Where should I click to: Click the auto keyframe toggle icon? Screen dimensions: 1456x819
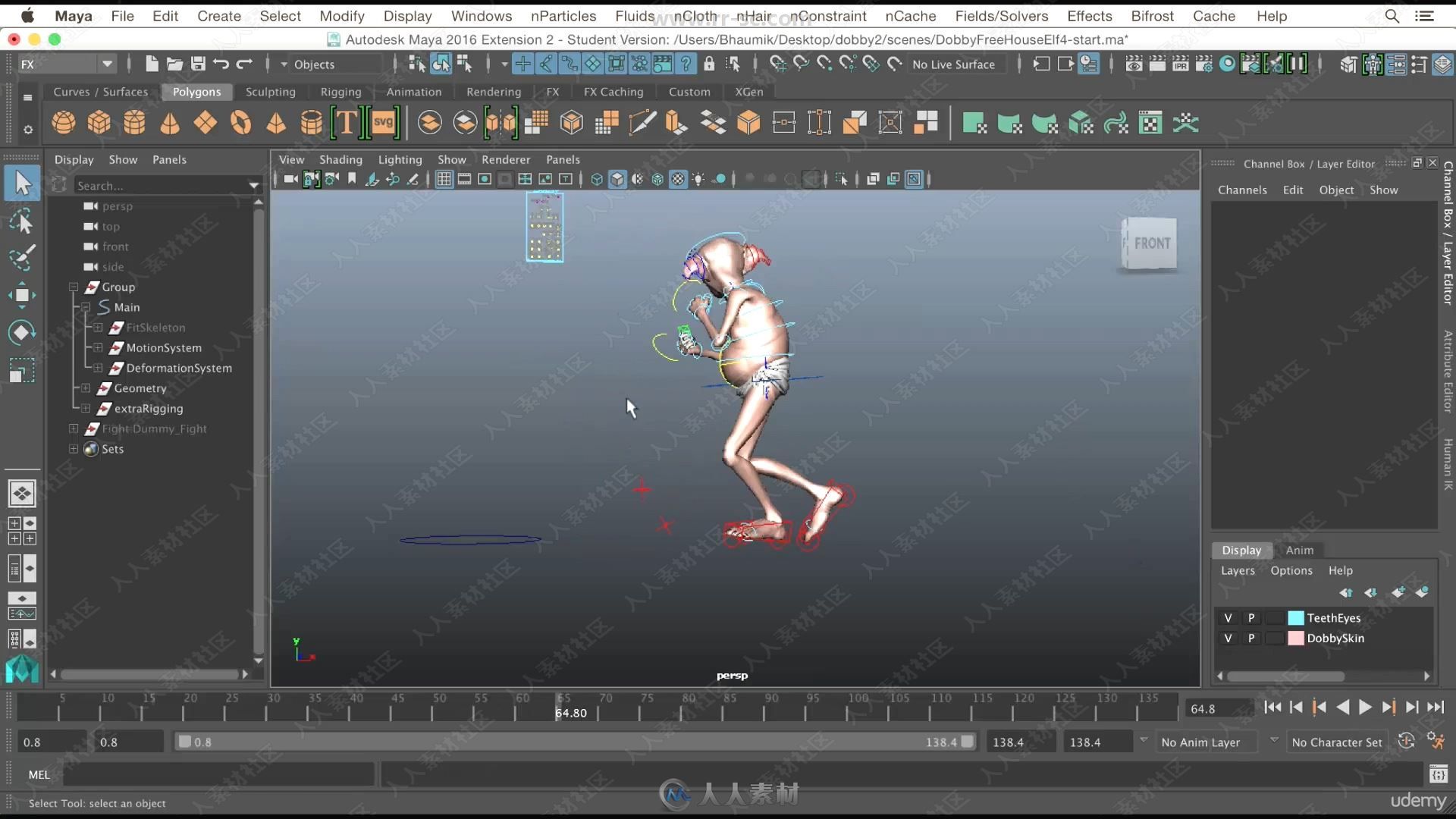pyautogui.click(x=1406, y=741)
